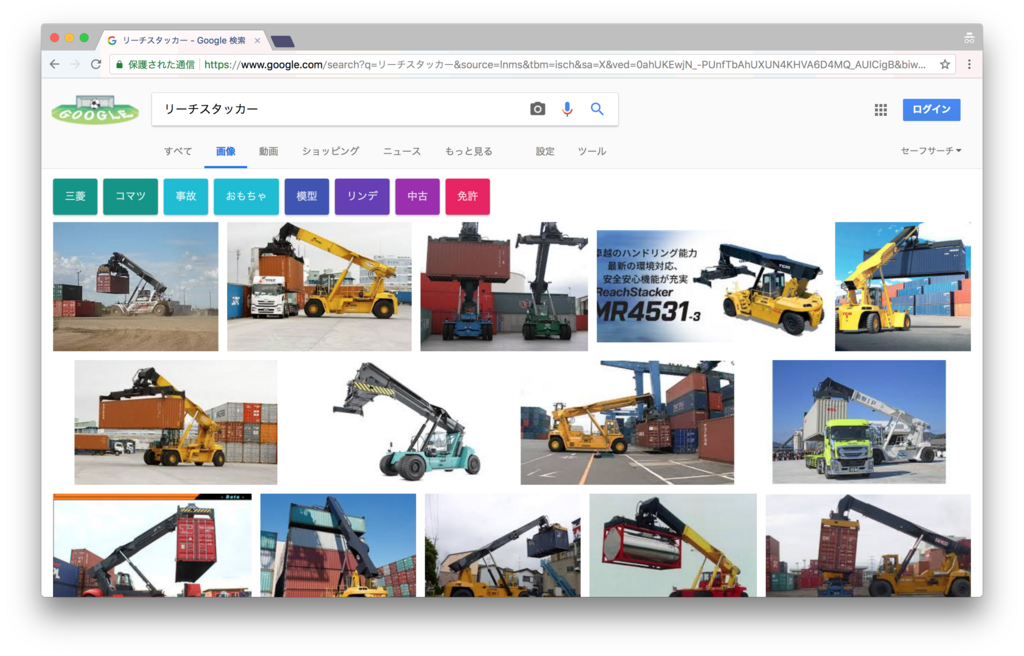Filter results by the コマツ chip
Image resolution: width=1024 pixels, height=656 pixels.
[131, 196]
